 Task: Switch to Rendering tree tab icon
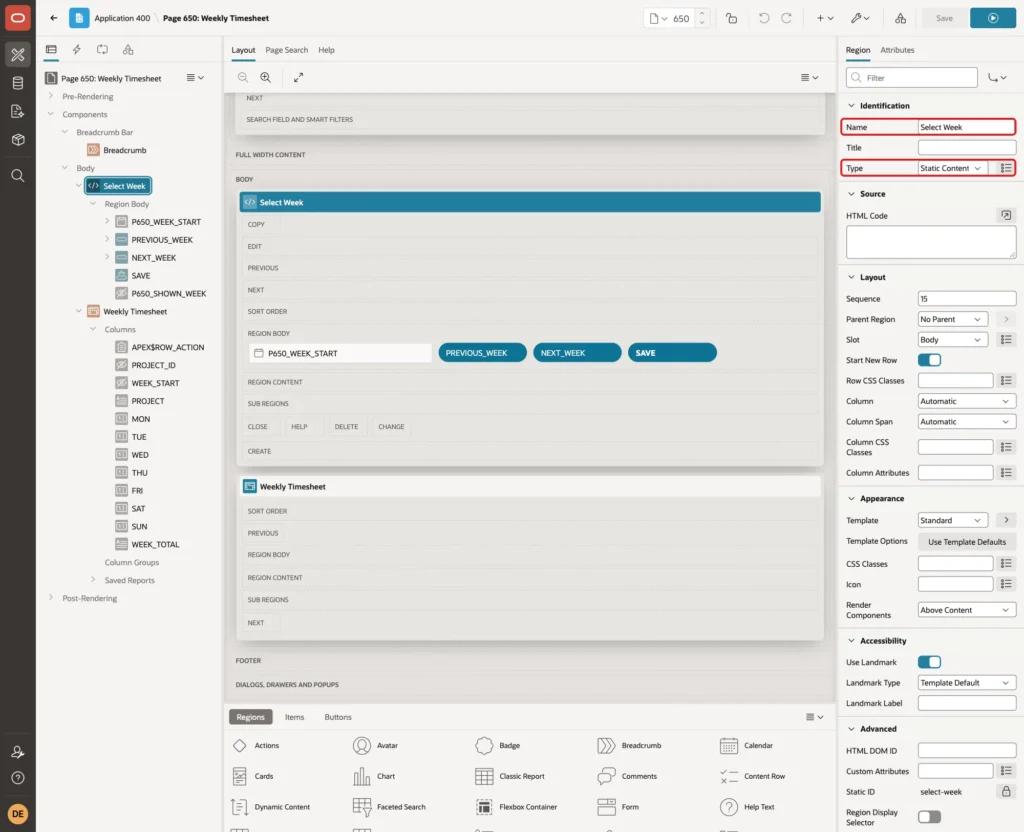click(x=51, y=50)
